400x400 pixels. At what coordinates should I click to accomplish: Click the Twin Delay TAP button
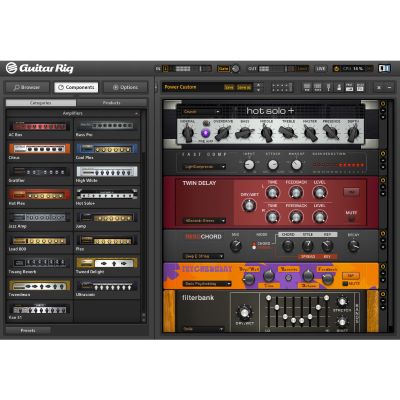click(x=351, y=192)
